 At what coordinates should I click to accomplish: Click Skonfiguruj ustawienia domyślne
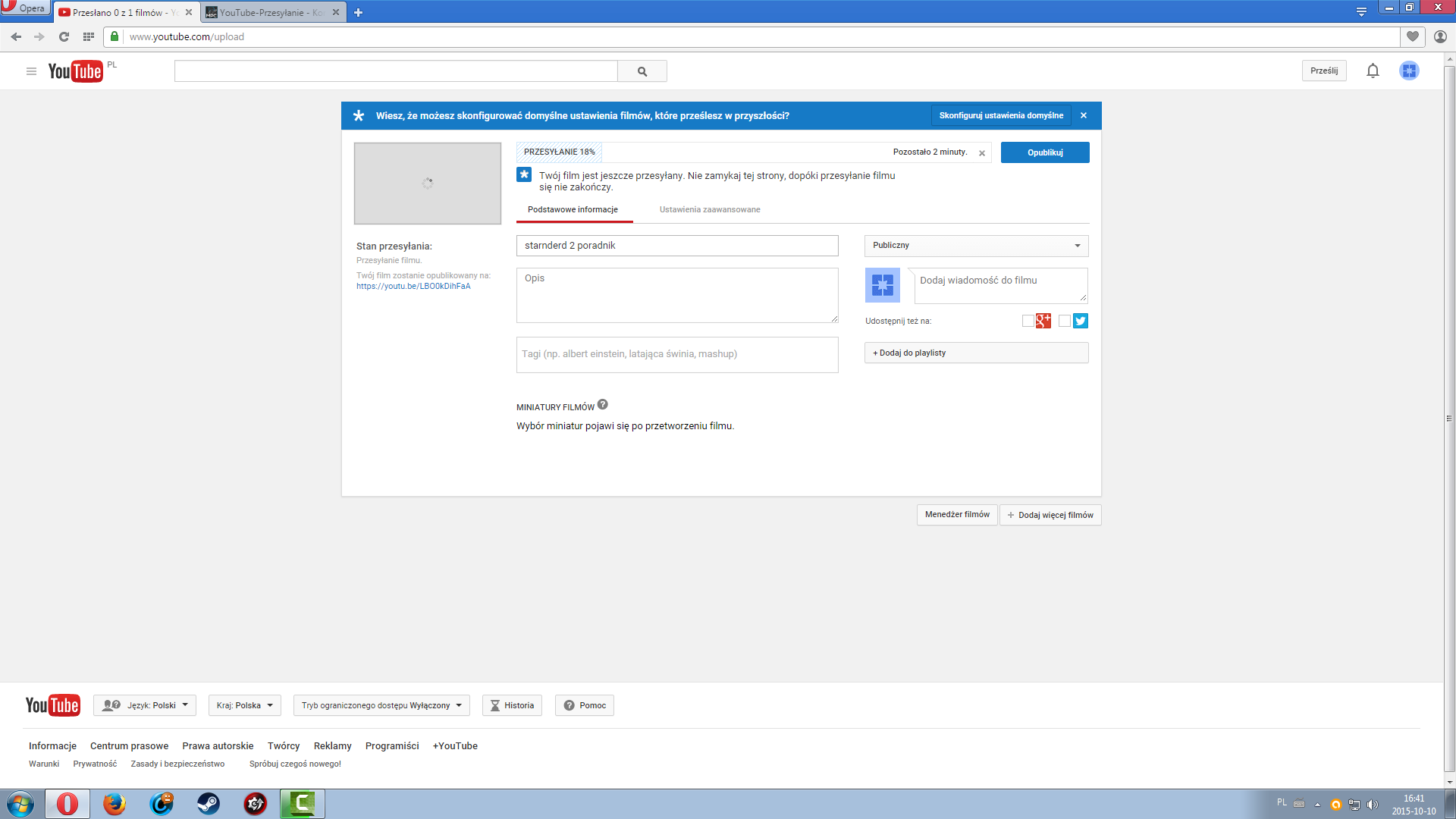1001,115
